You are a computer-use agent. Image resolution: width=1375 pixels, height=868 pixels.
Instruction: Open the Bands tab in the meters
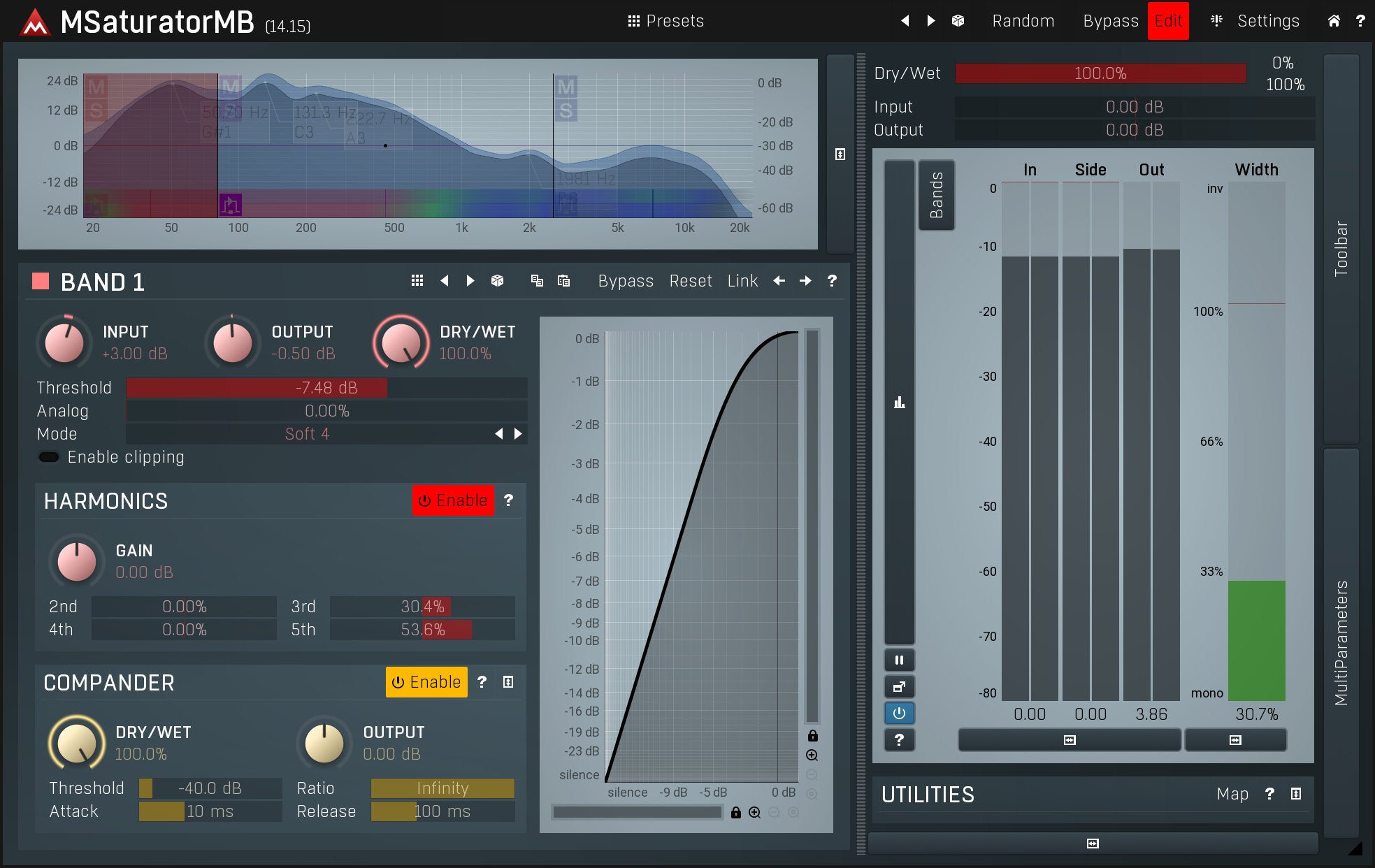point(936,195)
